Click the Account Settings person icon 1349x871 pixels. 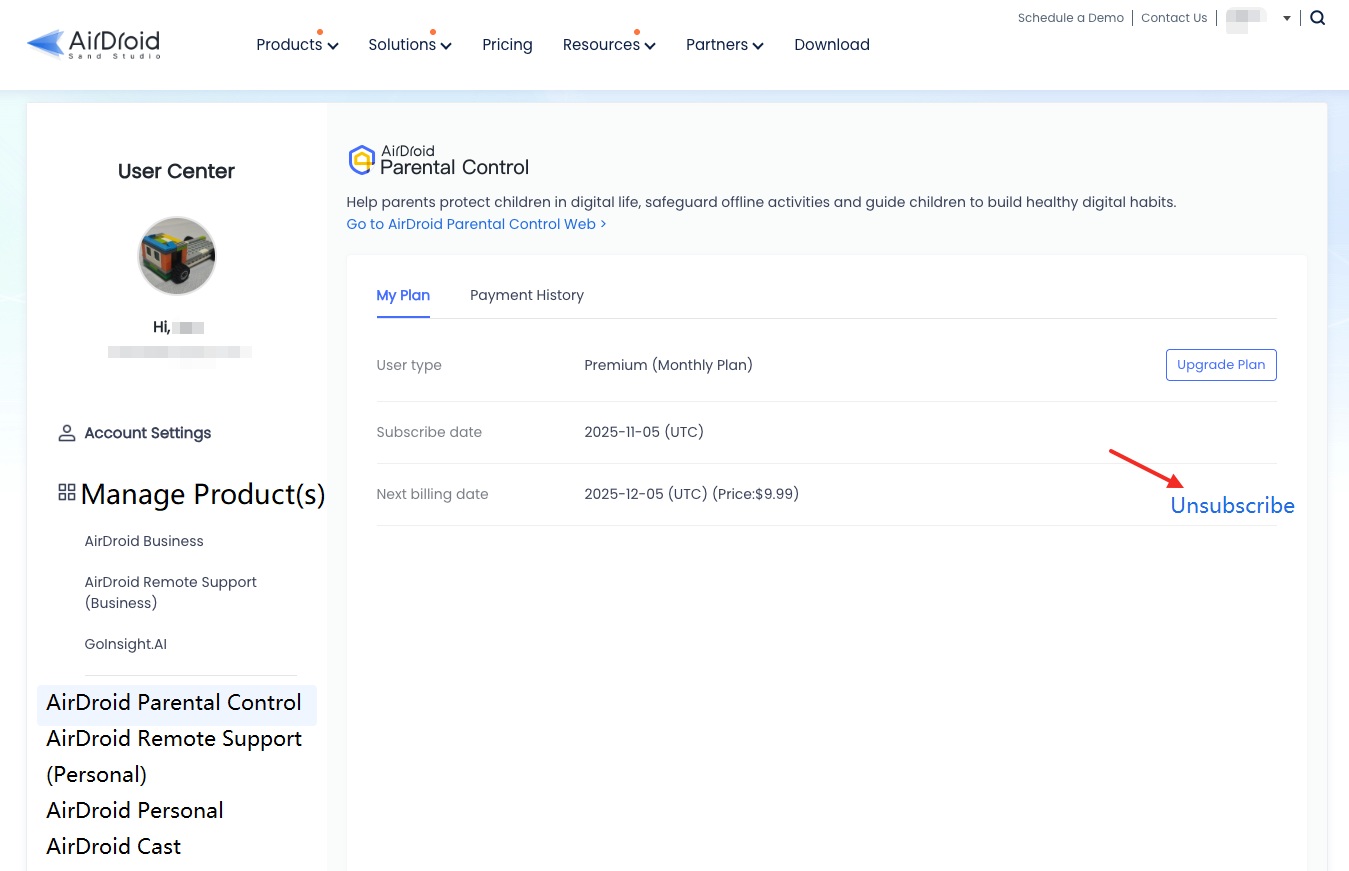pos(66,432)
